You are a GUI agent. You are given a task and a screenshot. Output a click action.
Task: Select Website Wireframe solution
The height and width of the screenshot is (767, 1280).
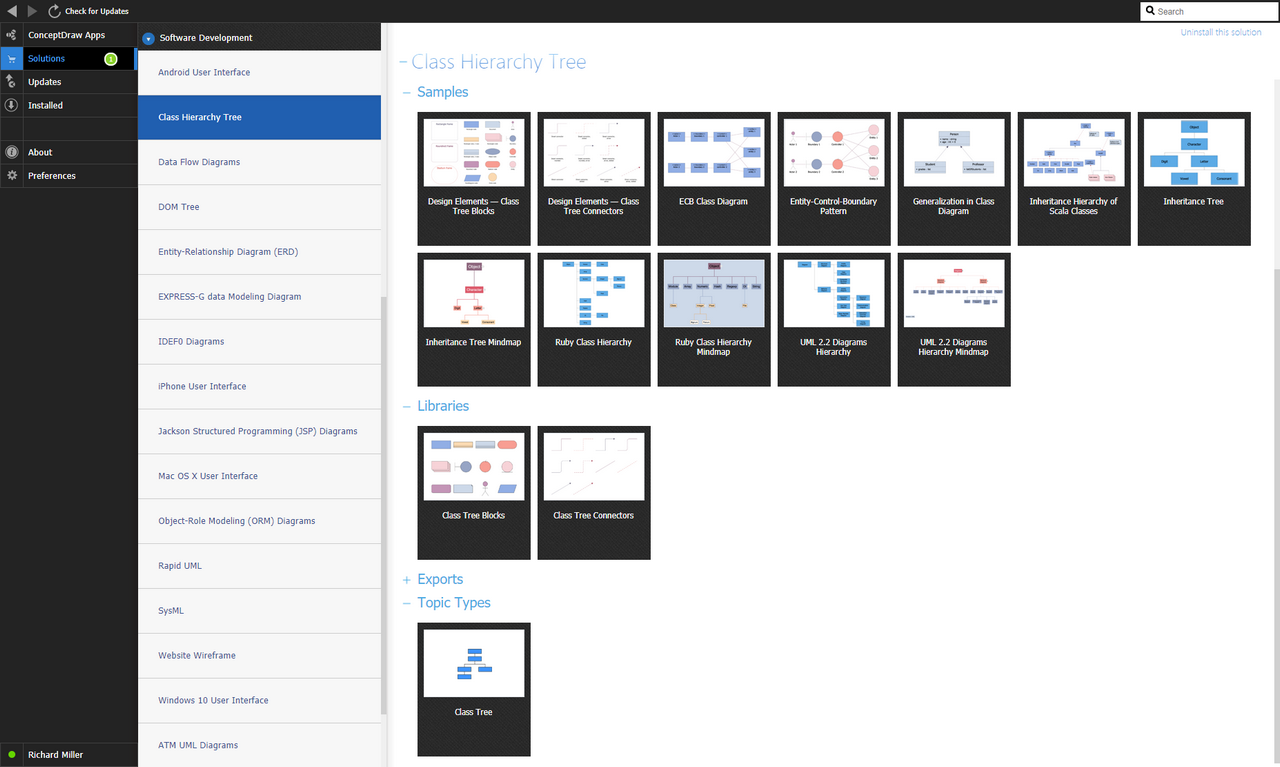click(x=259, y=656)
